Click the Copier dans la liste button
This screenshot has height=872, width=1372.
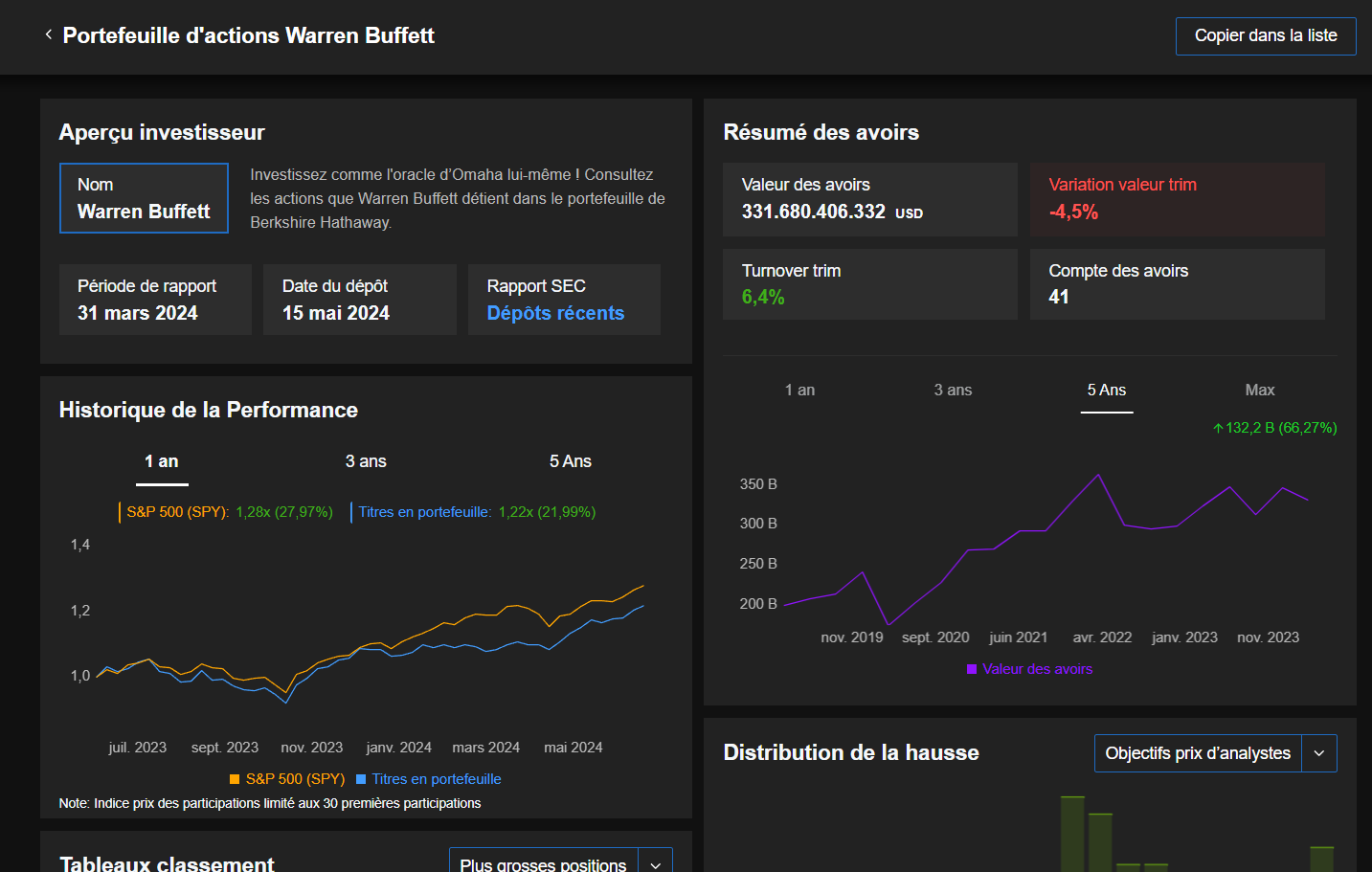point(1266,36)
